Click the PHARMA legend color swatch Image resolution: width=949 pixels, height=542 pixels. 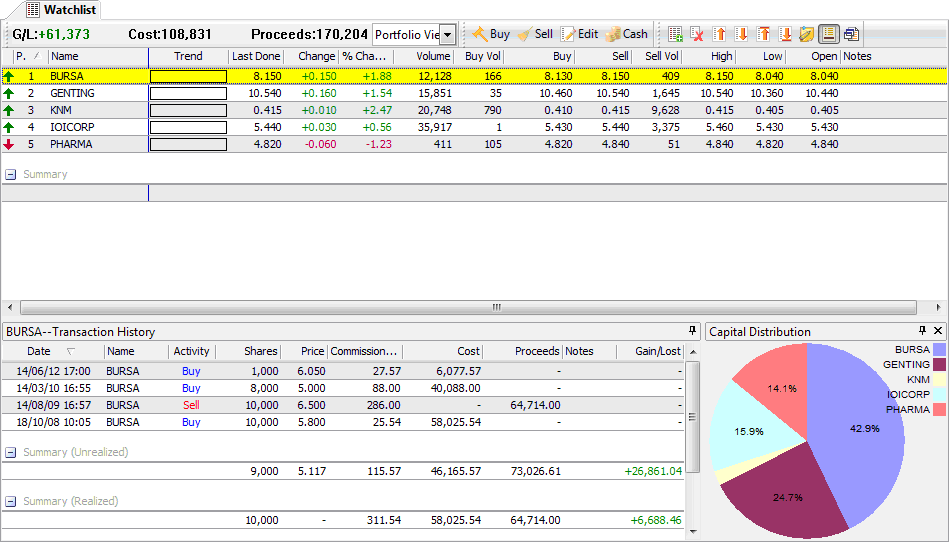pos(939,410)
